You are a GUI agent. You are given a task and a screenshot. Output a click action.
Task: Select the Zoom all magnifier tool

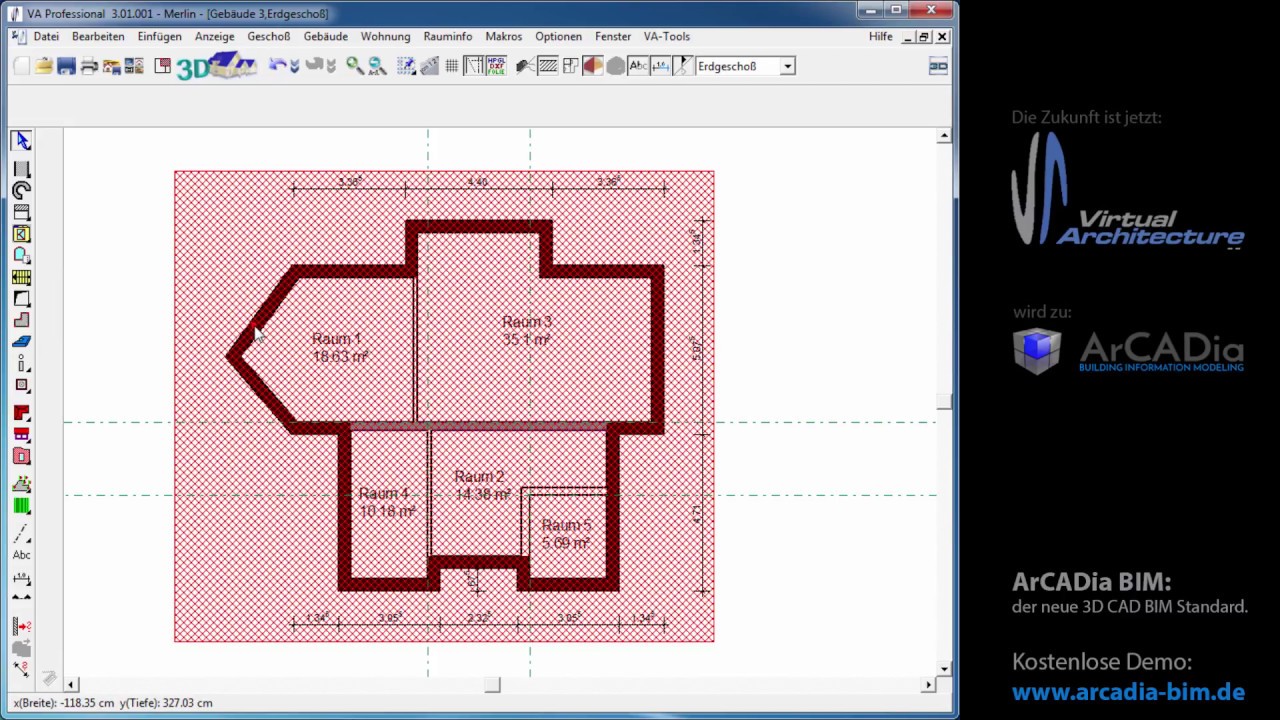[377, 66]
